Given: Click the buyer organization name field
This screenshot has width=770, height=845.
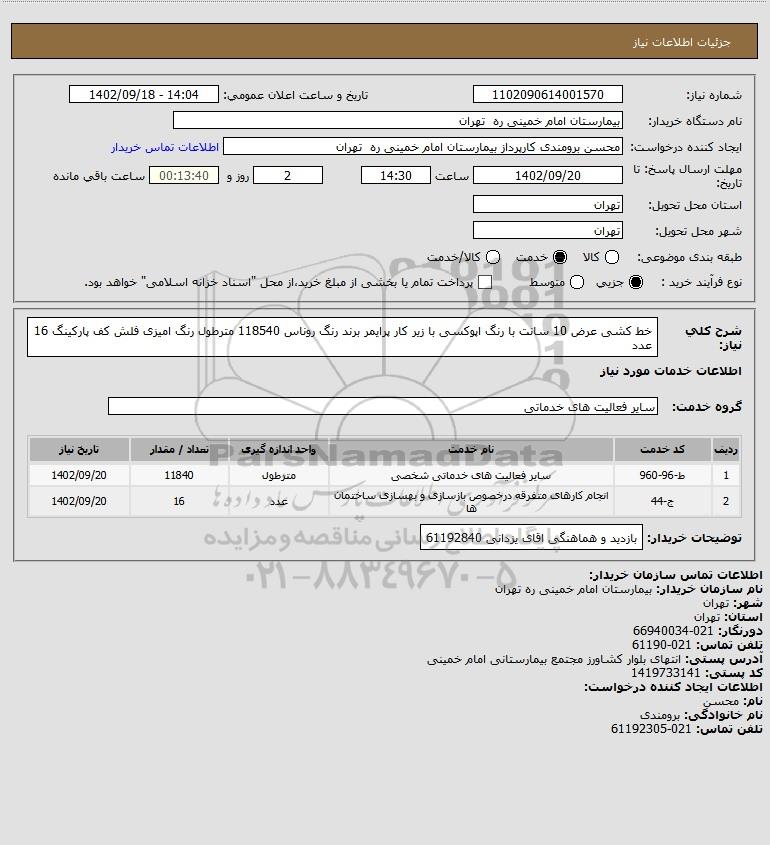Looking at the screenshot, I should coord(398,121).
